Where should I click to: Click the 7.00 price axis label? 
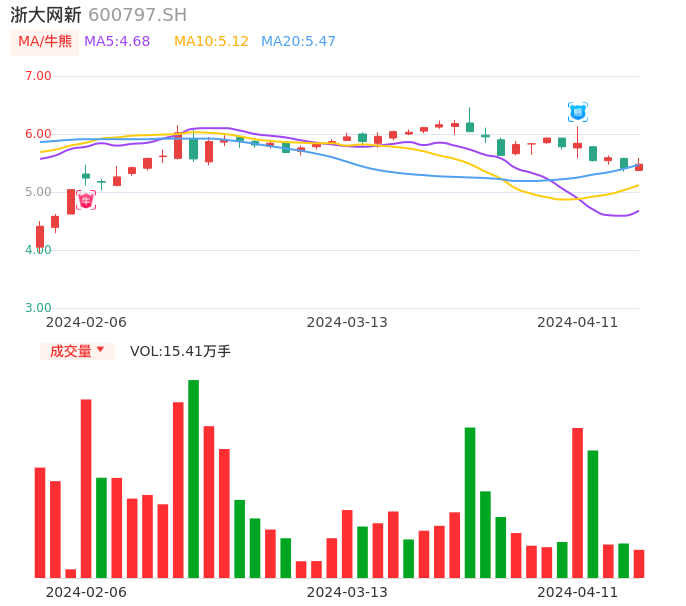pyautogui.click(x=38, y=76)
